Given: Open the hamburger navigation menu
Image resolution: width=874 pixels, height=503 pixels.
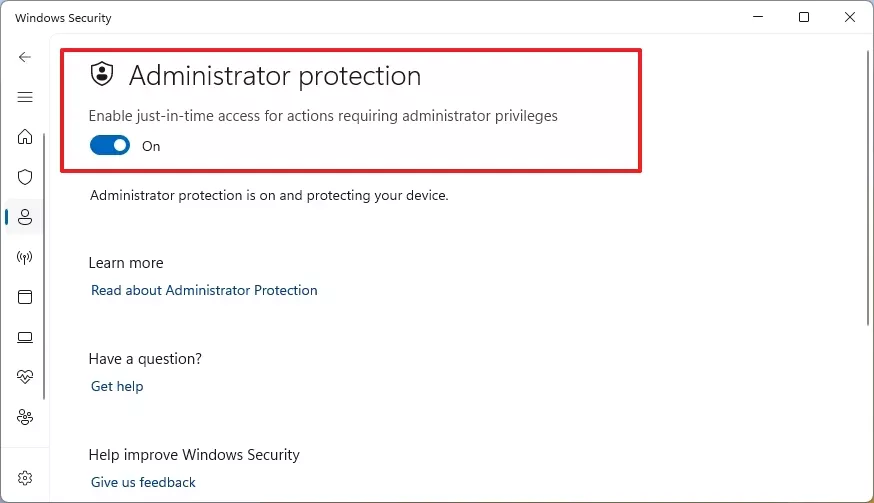Looking at the screenshot, I should click(x=25, y=97).
